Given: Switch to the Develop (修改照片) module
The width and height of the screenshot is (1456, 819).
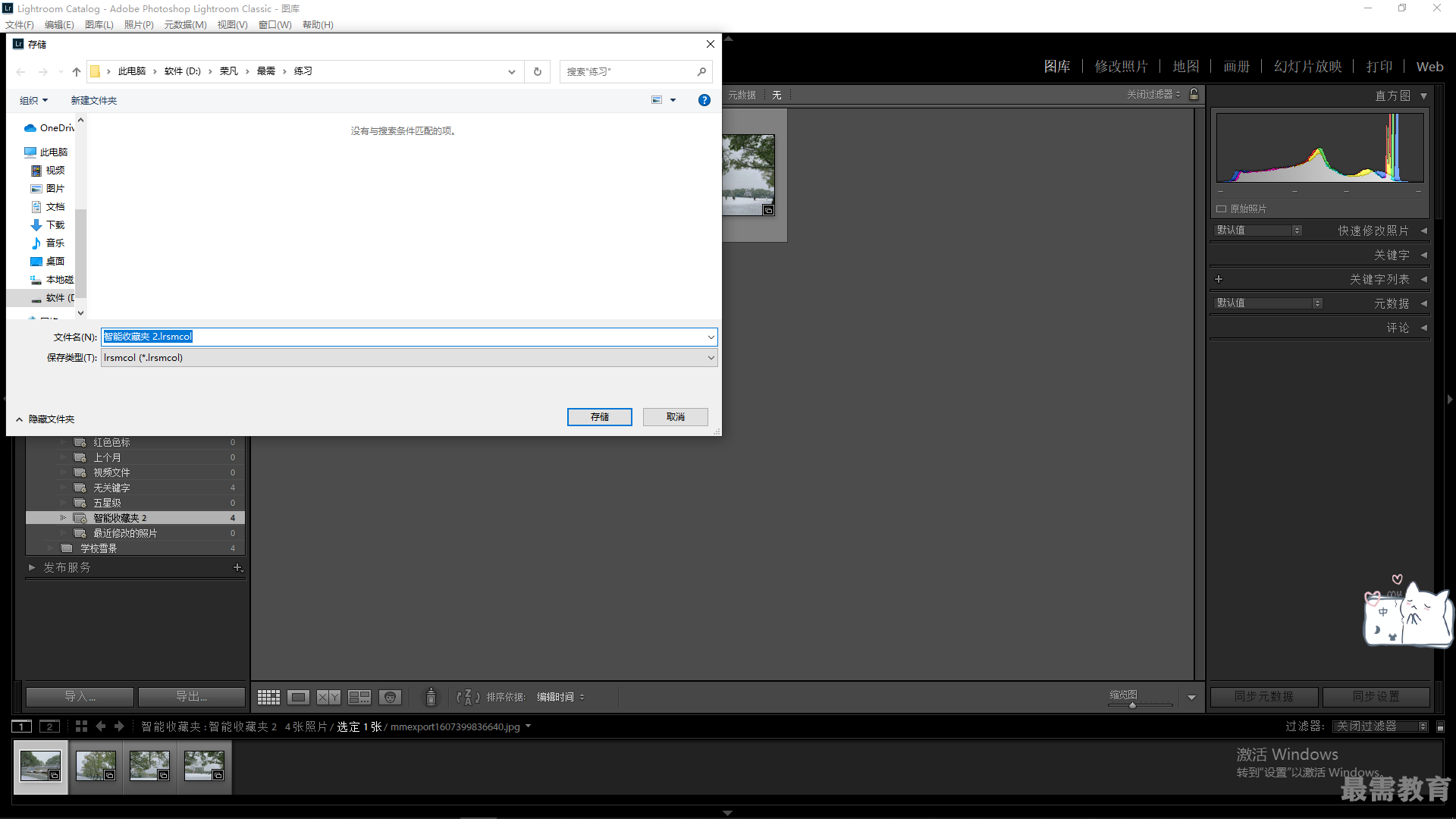Looking at the screenshot, I should 1121,66.
